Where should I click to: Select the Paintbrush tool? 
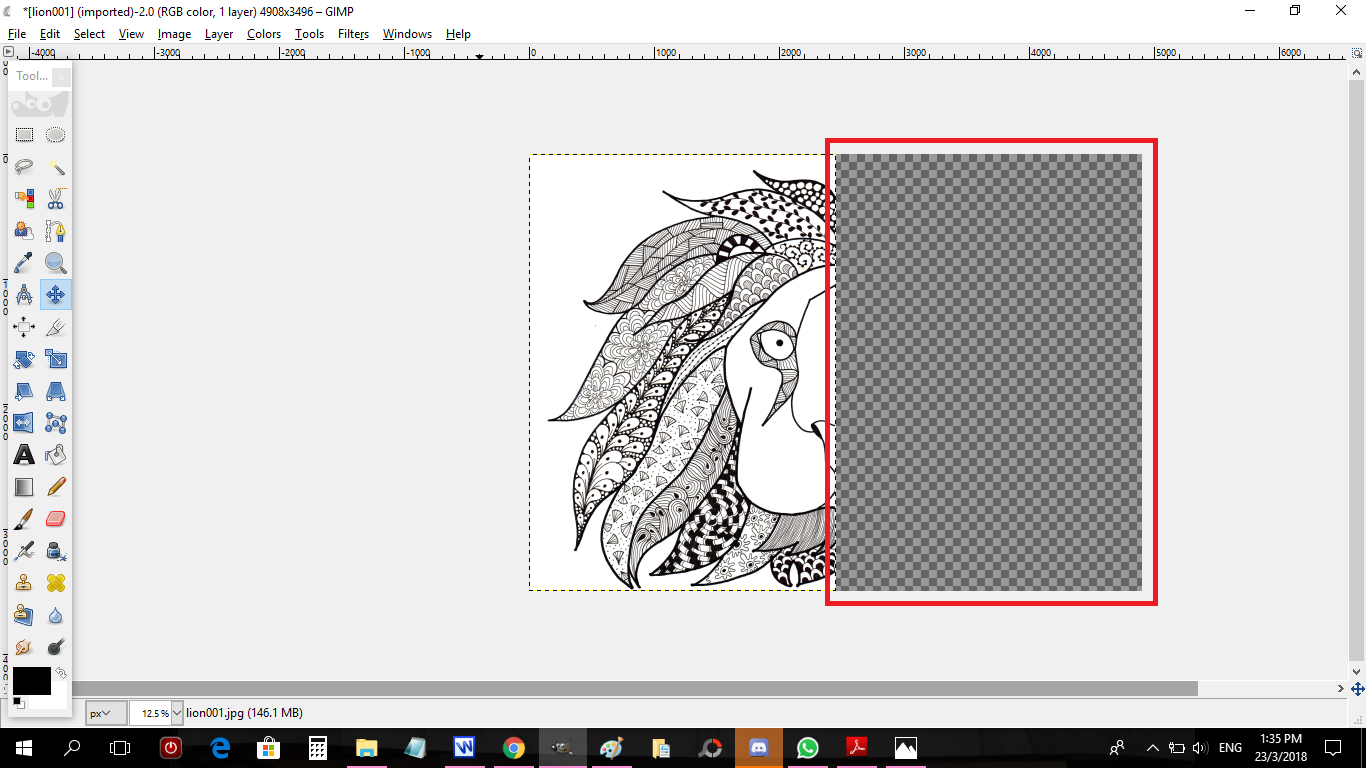click(x=24, y=519)
